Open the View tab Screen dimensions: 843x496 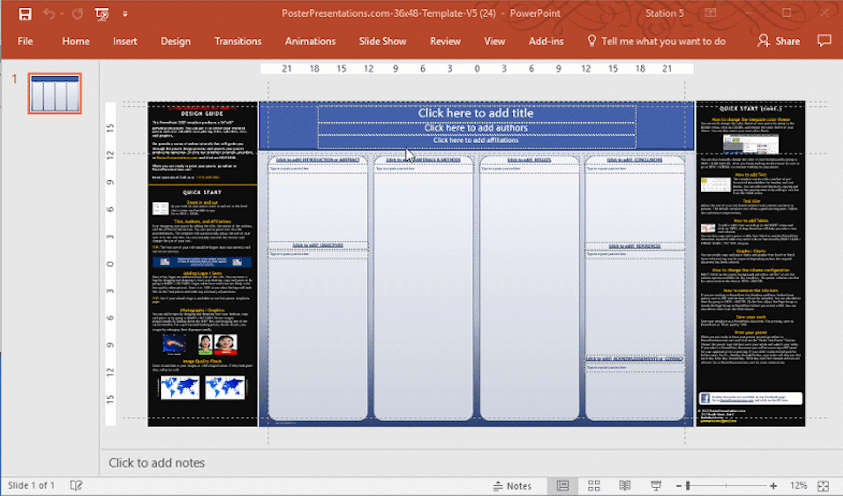pyautogui.click(x=494, y=41)
